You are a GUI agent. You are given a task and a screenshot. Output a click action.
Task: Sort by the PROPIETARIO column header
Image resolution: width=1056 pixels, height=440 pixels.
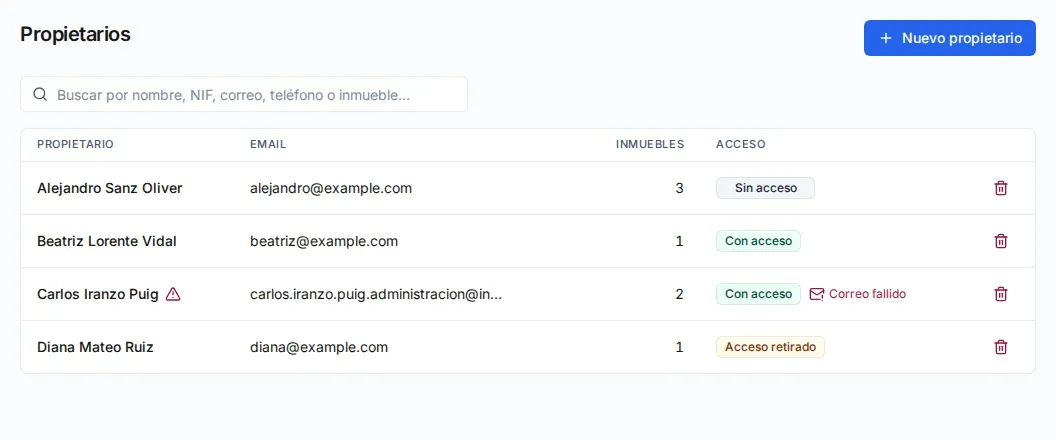coord(75,144)
